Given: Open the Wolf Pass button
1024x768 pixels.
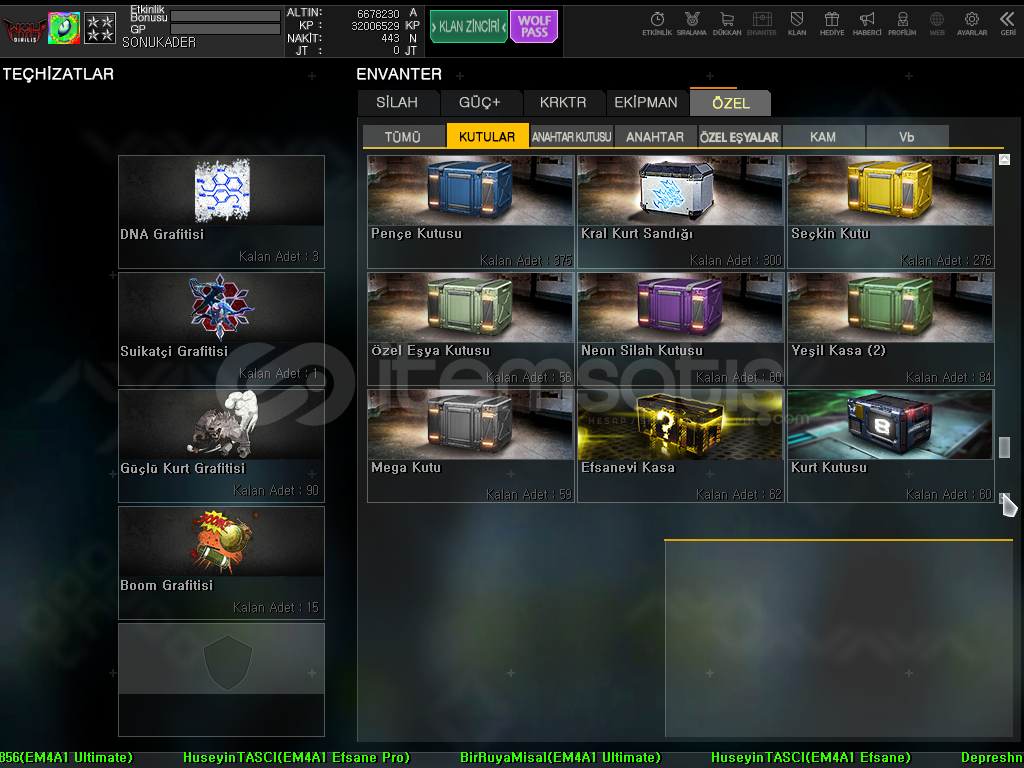Looking at the screenshot, I should [534, 27].
